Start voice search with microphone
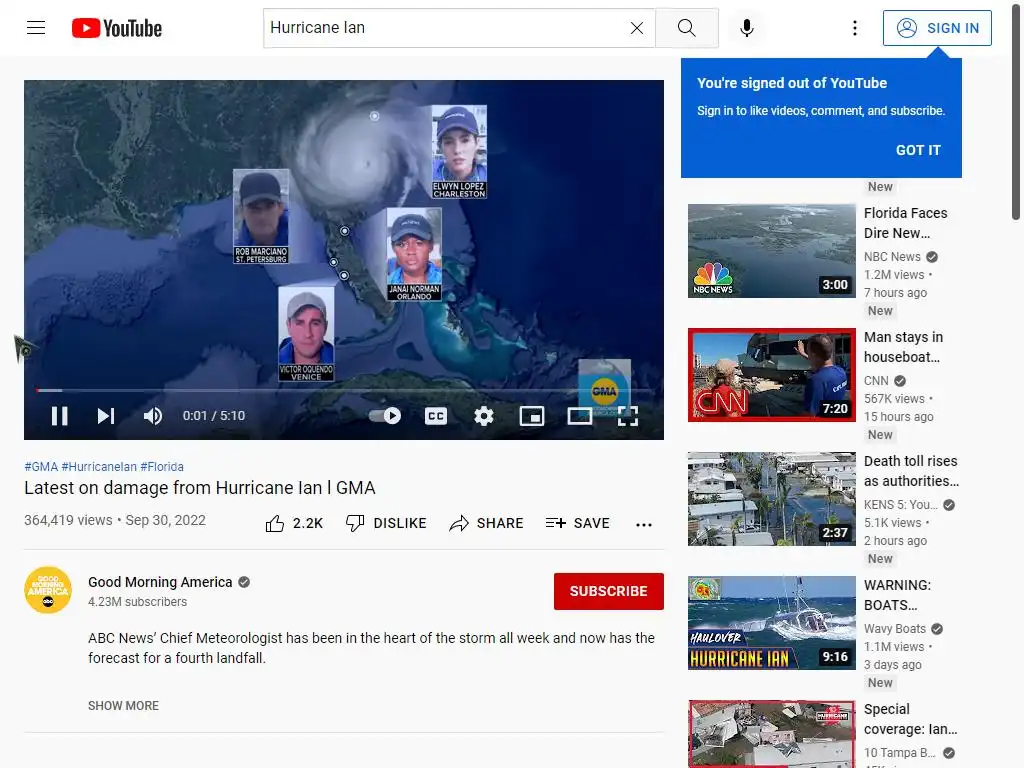The image size is (1024, 768). [x=746, y=28]
